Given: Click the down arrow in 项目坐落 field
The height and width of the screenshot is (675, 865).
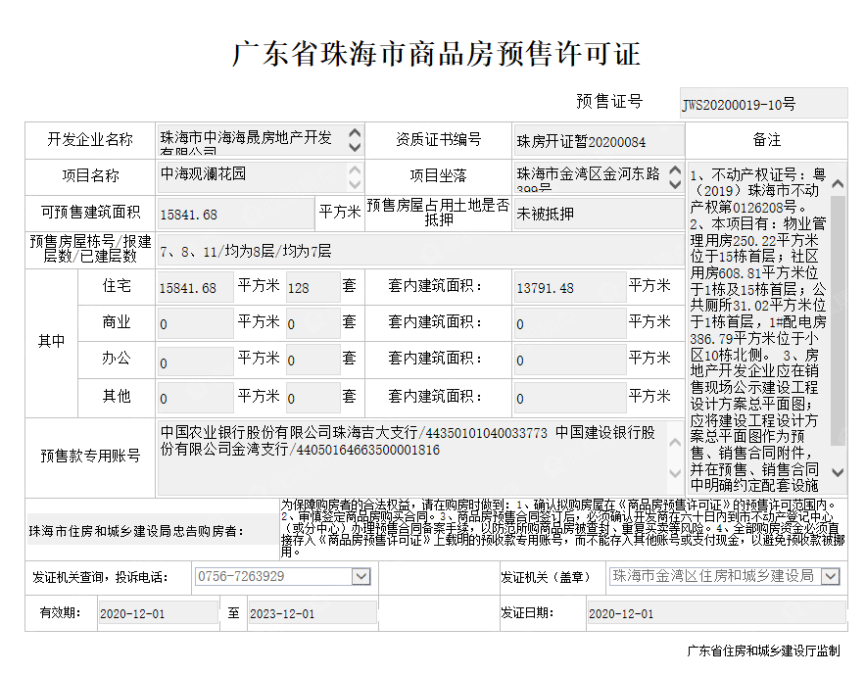Looking at the screenshot, I should click(x=675, y=184).
